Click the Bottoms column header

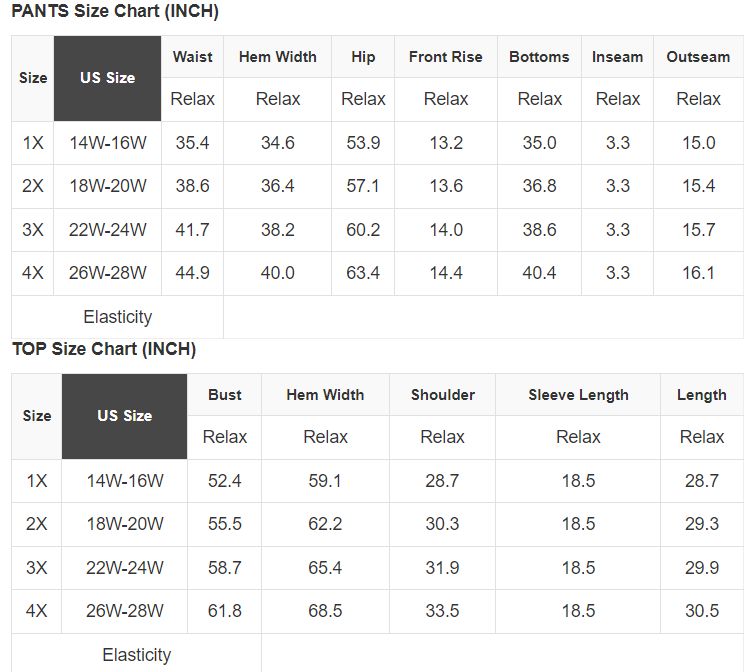(539, 57)
